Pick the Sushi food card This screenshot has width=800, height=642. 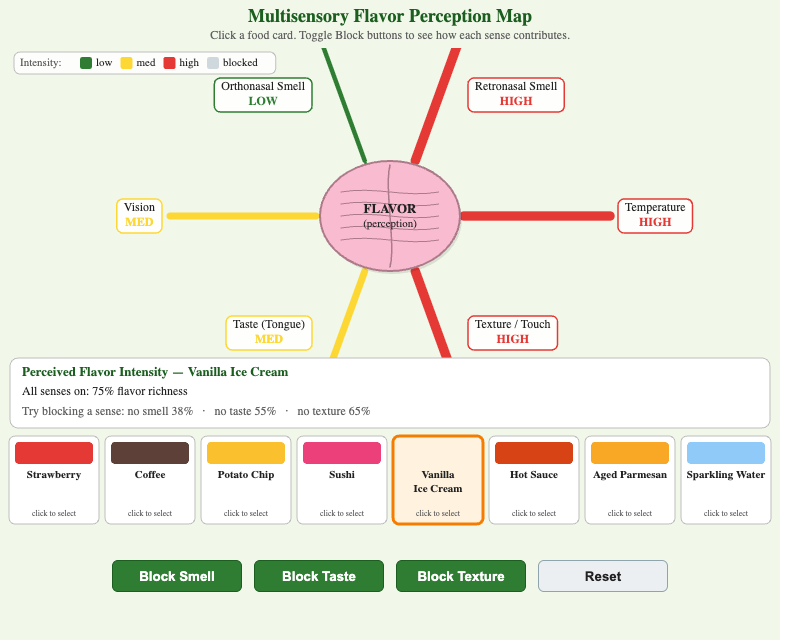tap(342, 480)
